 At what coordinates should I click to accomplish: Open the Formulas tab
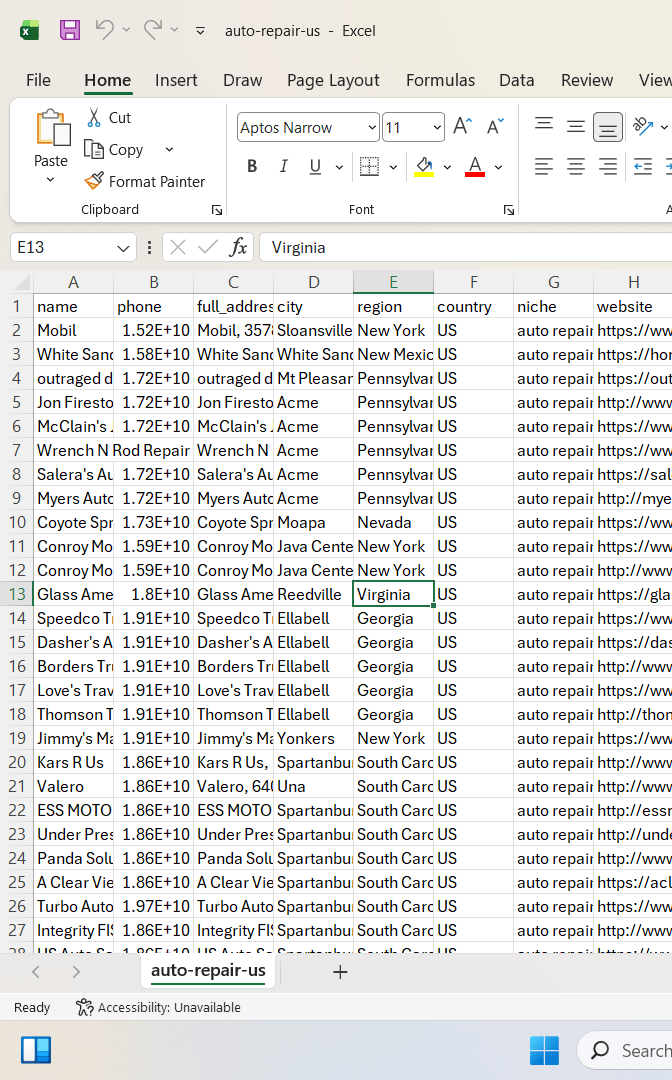pos(441,81)
